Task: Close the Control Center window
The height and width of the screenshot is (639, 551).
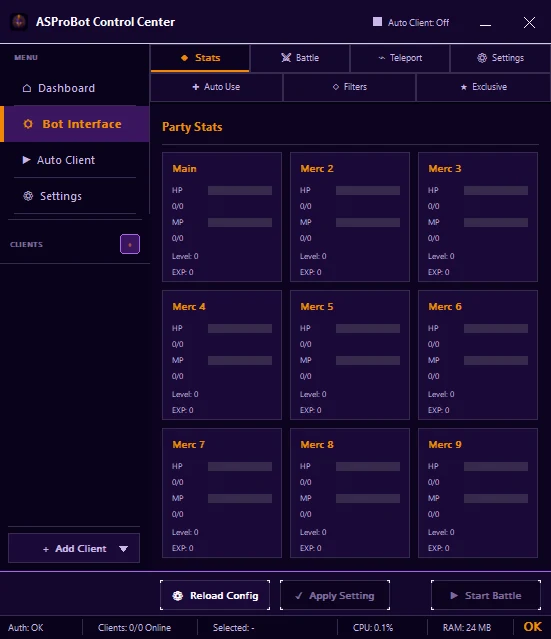Action: click(x=529, y=22)
